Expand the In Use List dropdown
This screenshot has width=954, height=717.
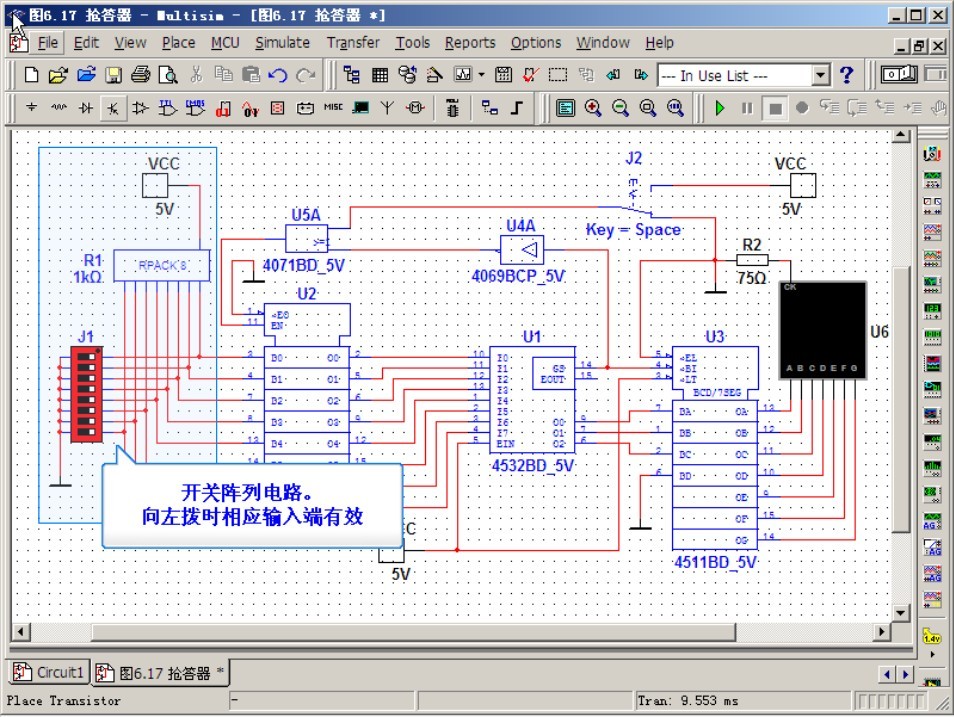point(821,76)
